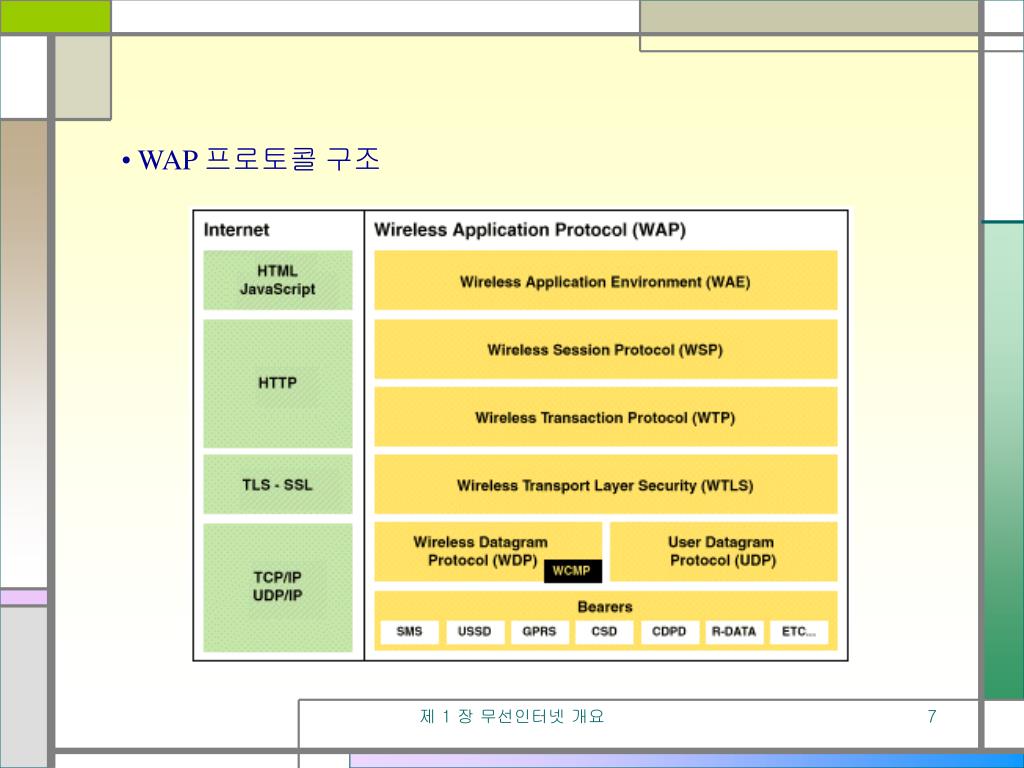Viewport: 1024px width, 768px height.
Task: Select the 'TCP/IP UDP/IP' green box
Action: [278, 586]
